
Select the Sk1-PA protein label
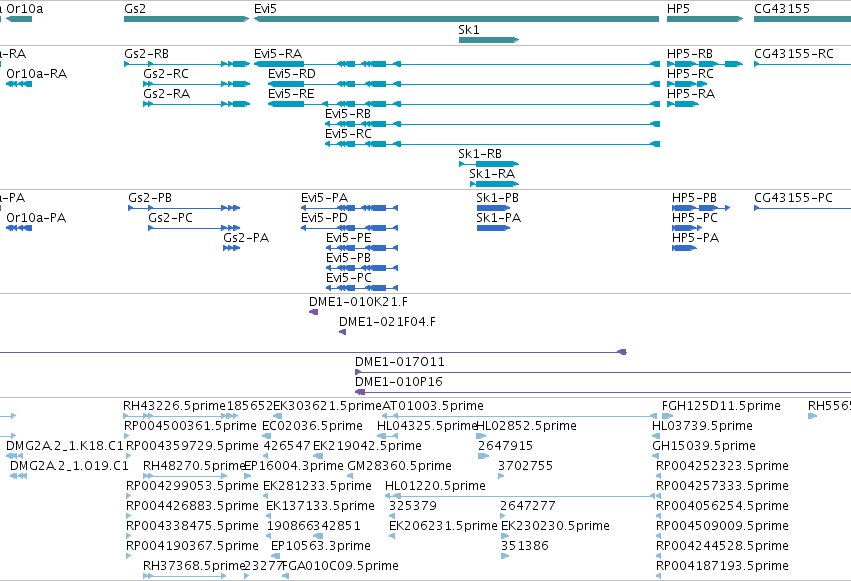tap(499, 218)
